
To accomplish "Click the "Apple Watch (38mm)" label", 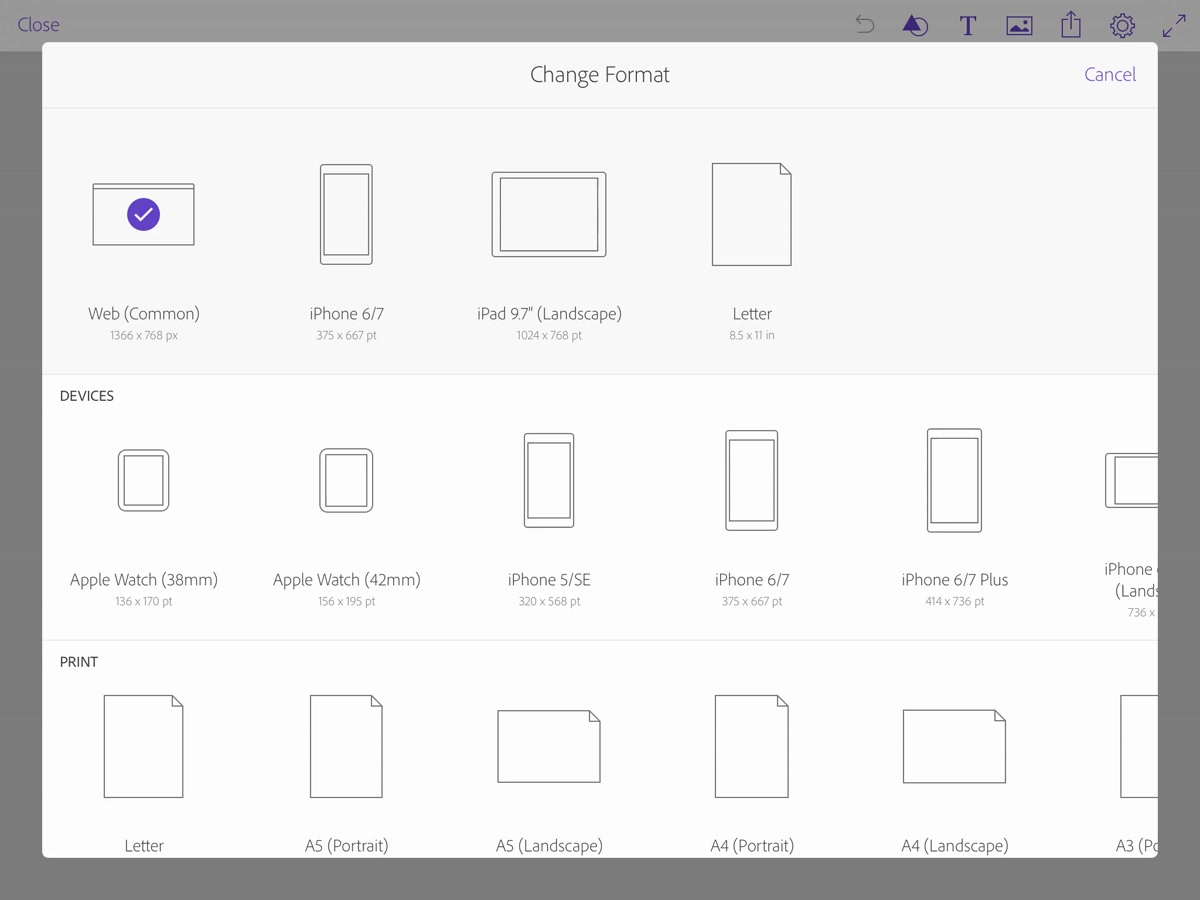I will tap(144, 579).
